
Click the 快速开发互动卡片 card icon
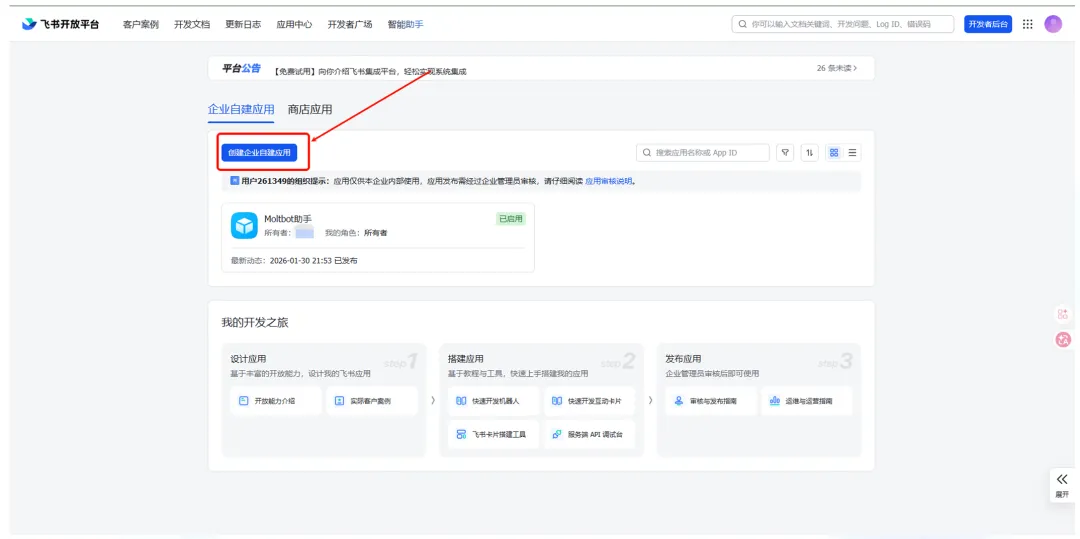tap(557, 401)
